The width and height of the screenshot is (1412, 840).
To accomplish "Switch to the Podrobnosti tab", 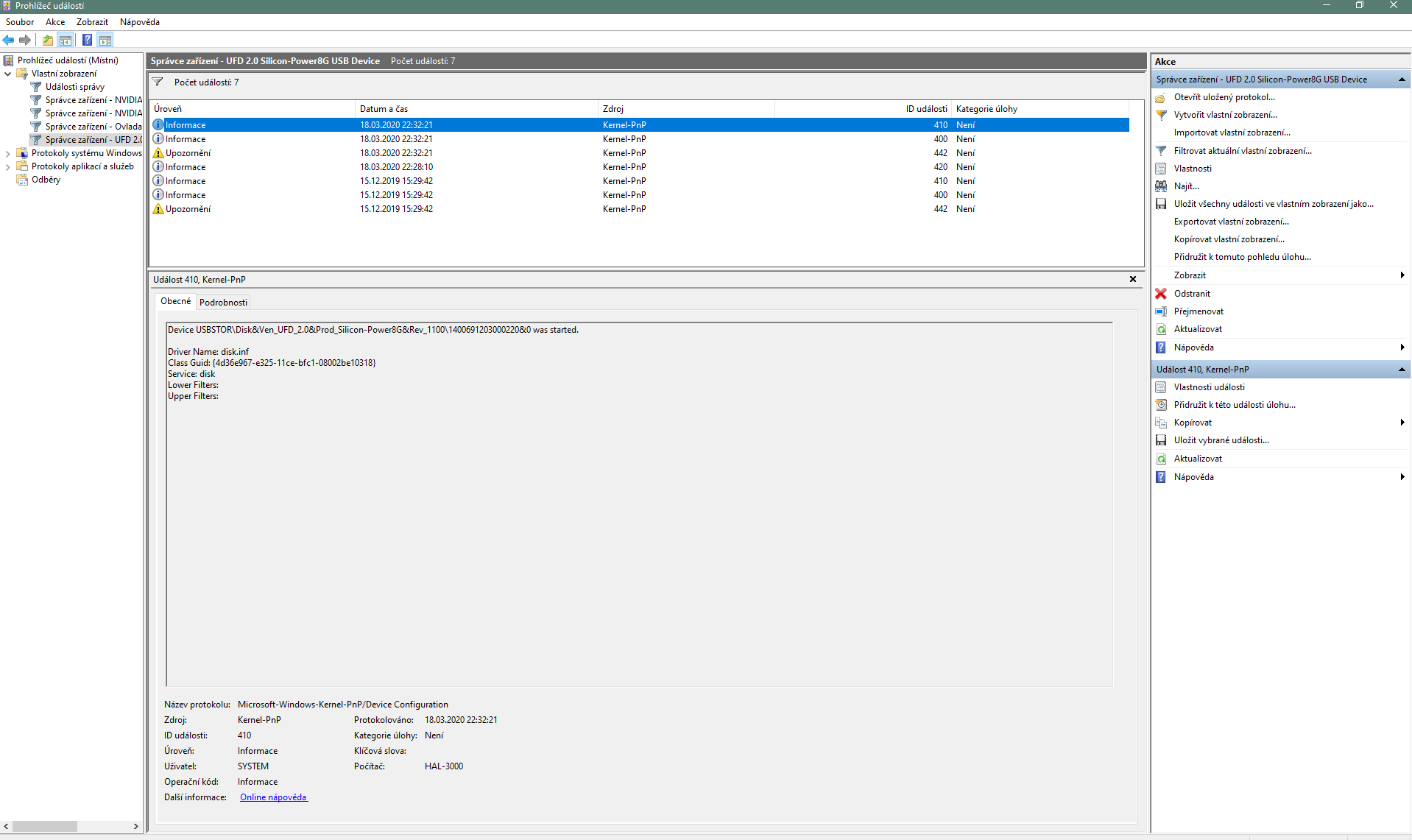I will 223,303.
